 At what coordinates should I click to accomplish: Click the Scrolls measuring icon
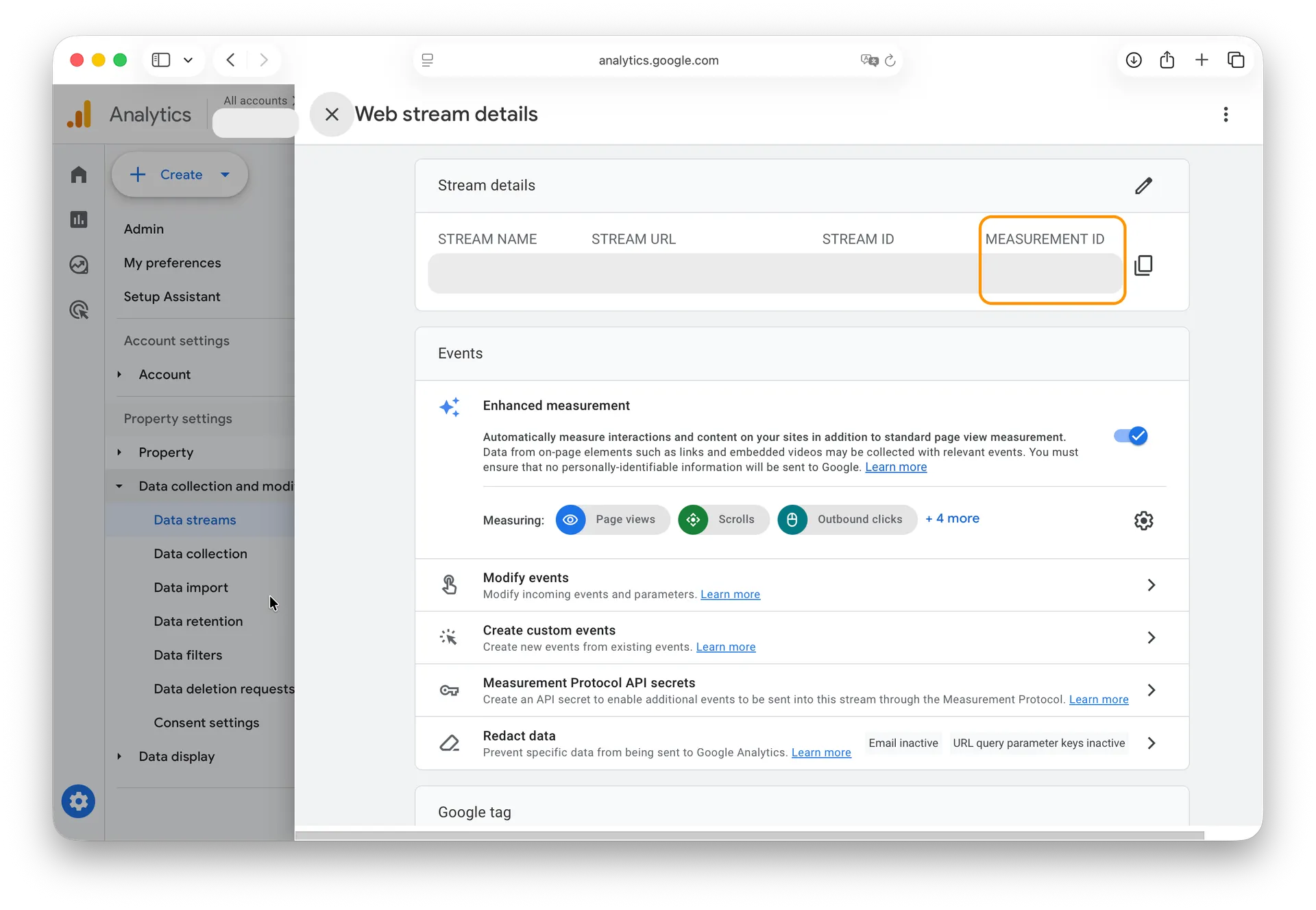pyautogui.click(x=694, y=520)
